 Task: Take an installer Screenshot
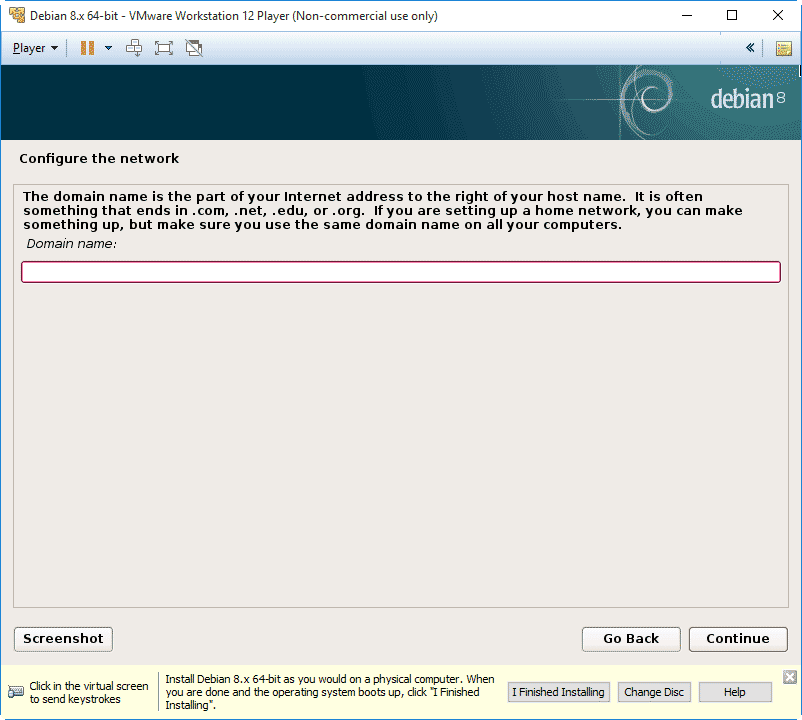click(x=63, y=639)
